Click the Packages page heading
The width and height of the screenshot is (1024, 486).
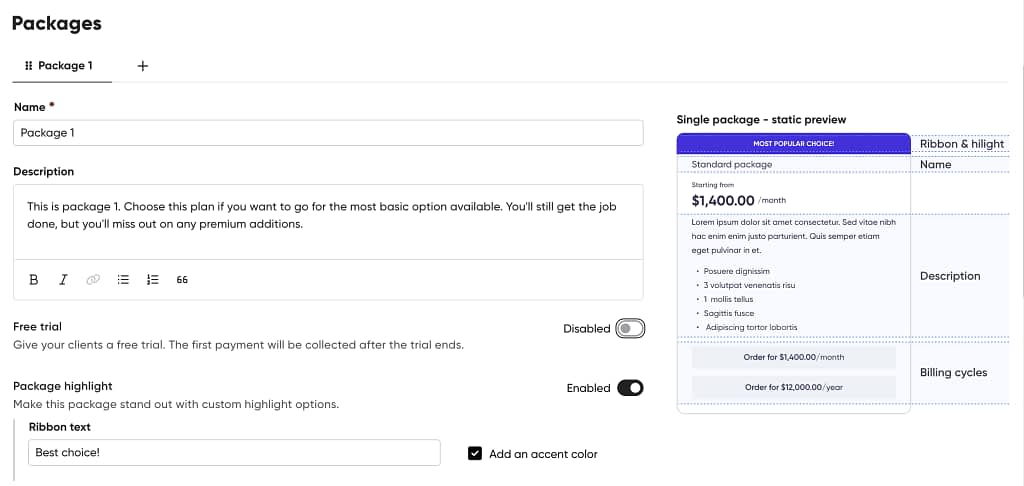click(x=57, y=23)
